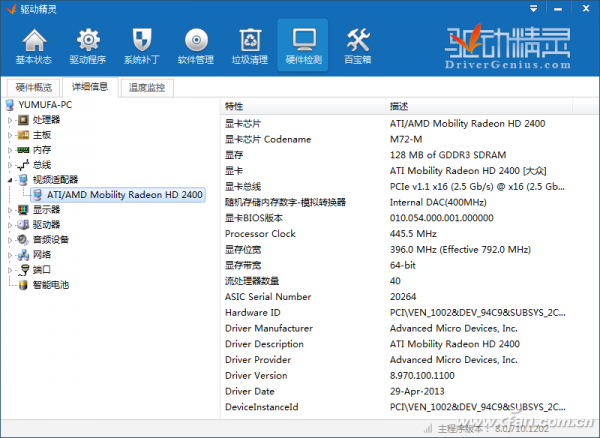Click the 处理器 processor chip icon

click(23, 120)
